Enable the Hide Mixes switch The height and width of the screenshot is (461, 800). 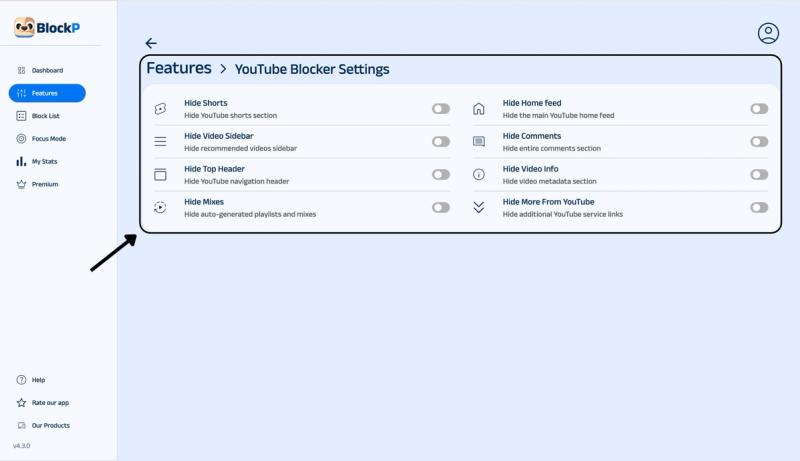[441, 208]
